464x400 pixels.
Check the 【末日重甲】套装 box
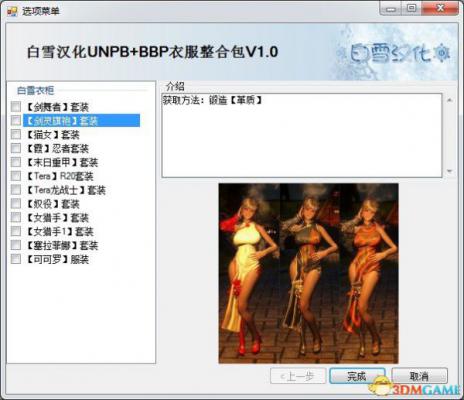click(16, 162)
